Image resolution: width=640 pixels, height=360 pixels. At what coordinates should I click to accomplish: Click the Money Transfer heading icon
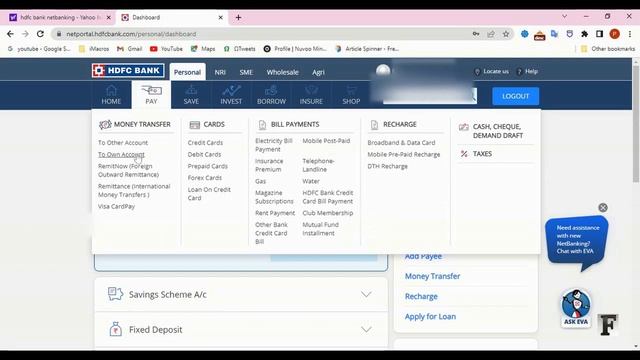pyautogui.click(x=105, y=124)
